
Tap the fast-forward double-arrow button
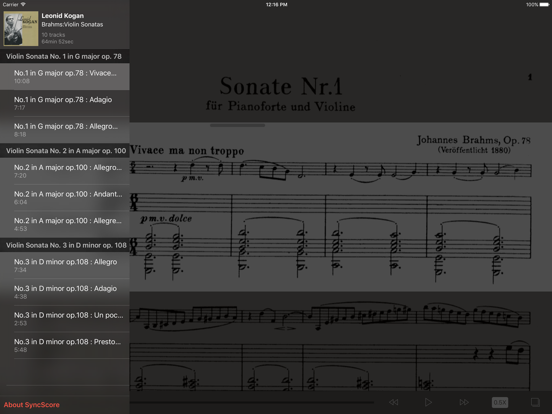464,402
